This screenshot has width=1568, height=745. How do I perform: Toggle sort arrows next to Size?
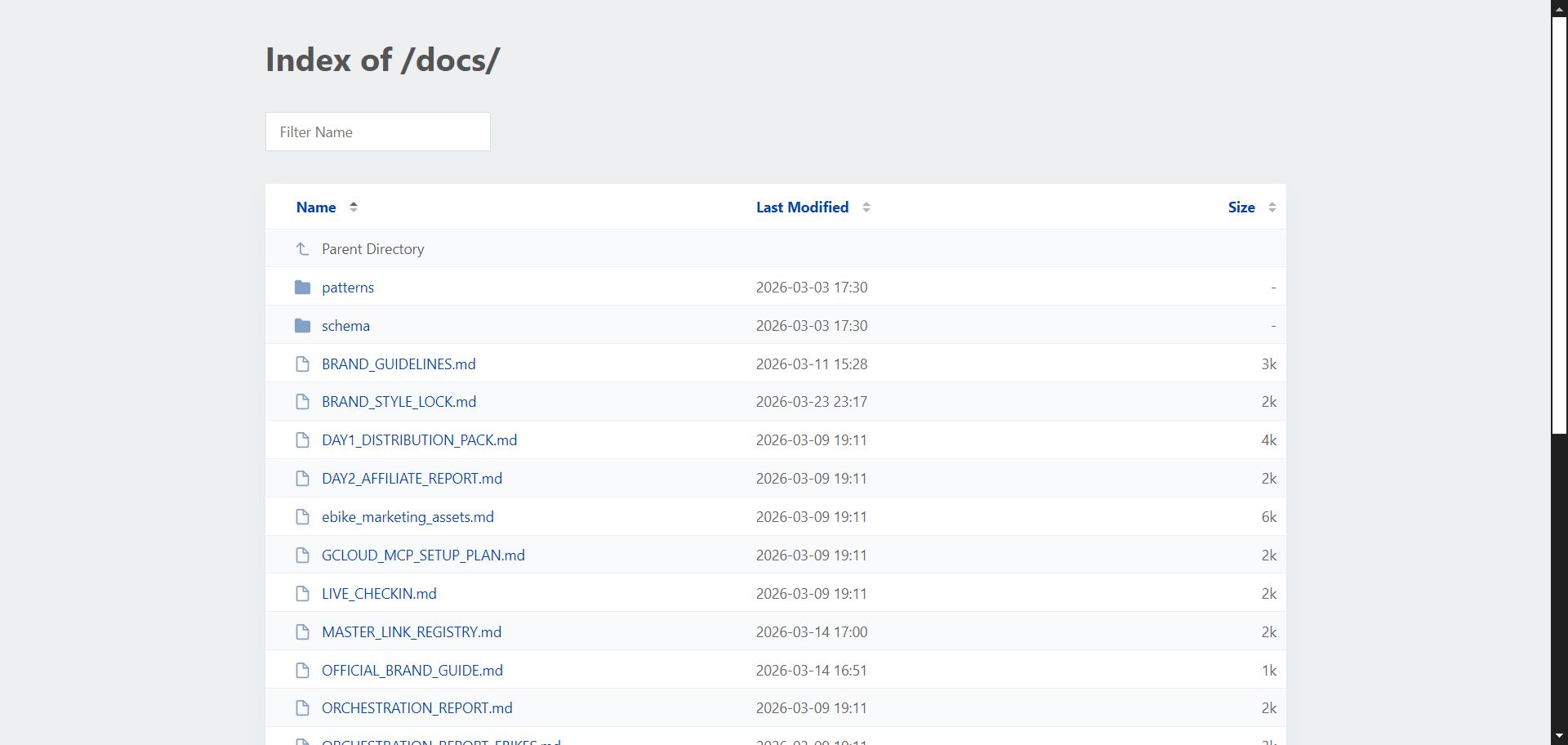[x=1272, y=207]
